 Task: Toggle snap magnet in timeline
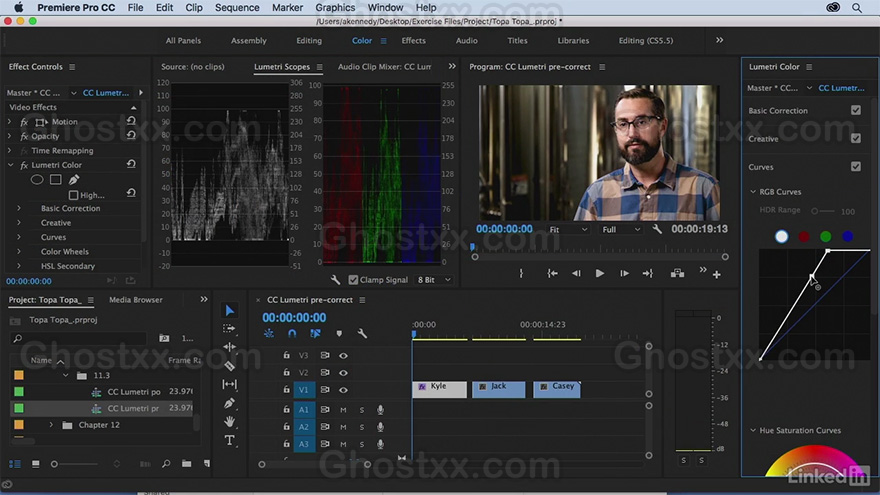(x=292, y=333)
